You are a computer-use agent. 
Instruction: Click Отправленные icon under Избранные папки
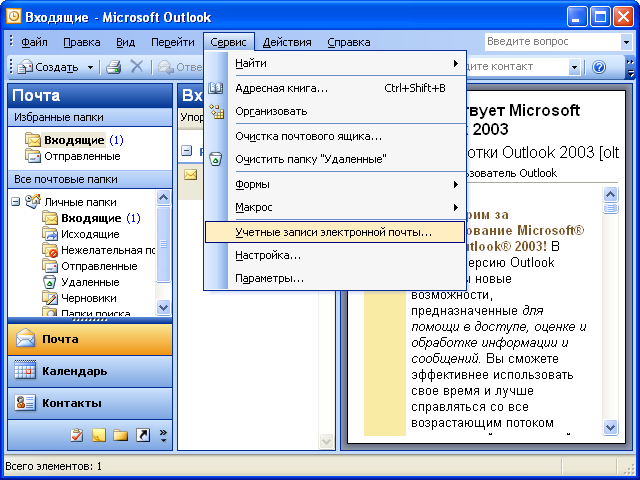33,156
